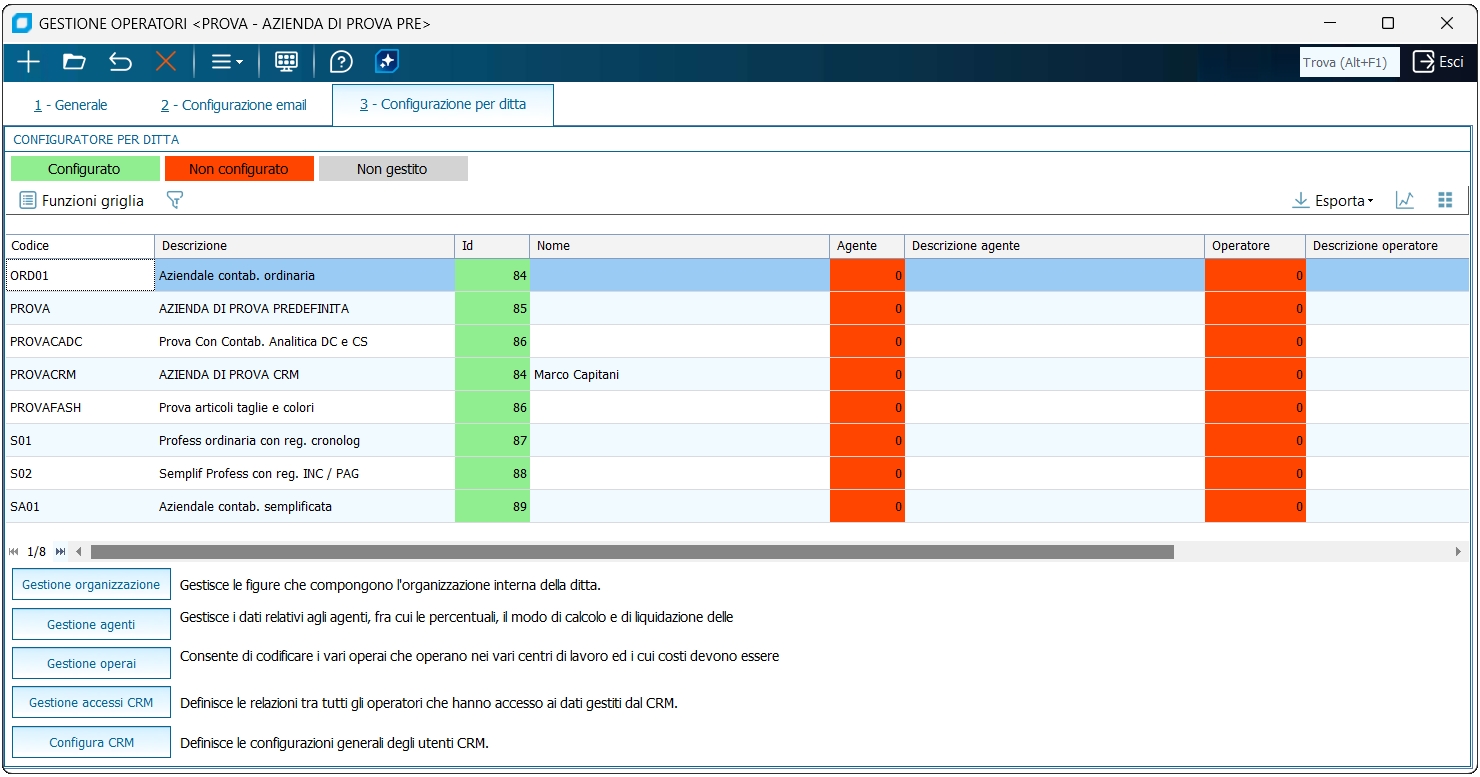Click the virtual keyboard toolbar icon
Viewport: 1480px width, 777px height.
286,62
